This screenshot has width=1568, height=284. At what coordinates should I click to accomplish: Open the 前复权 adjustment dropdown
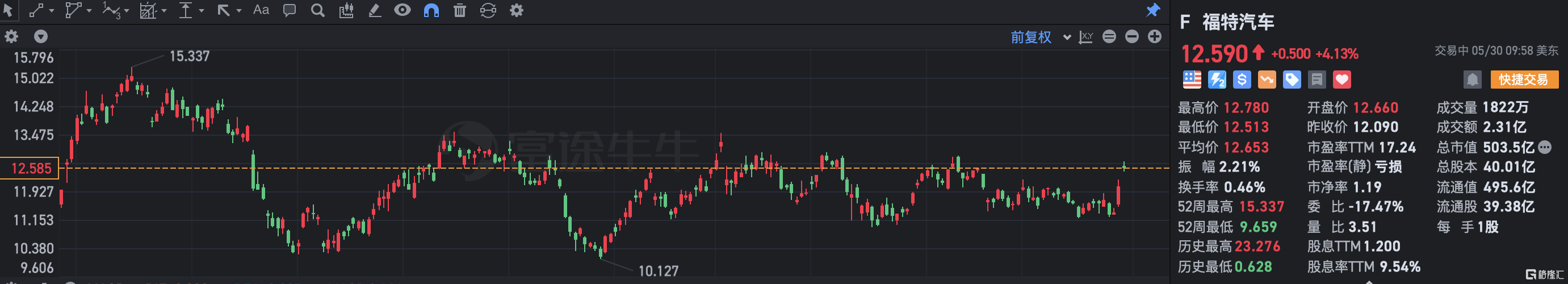pyautogui.click(x=1040, y=37)
